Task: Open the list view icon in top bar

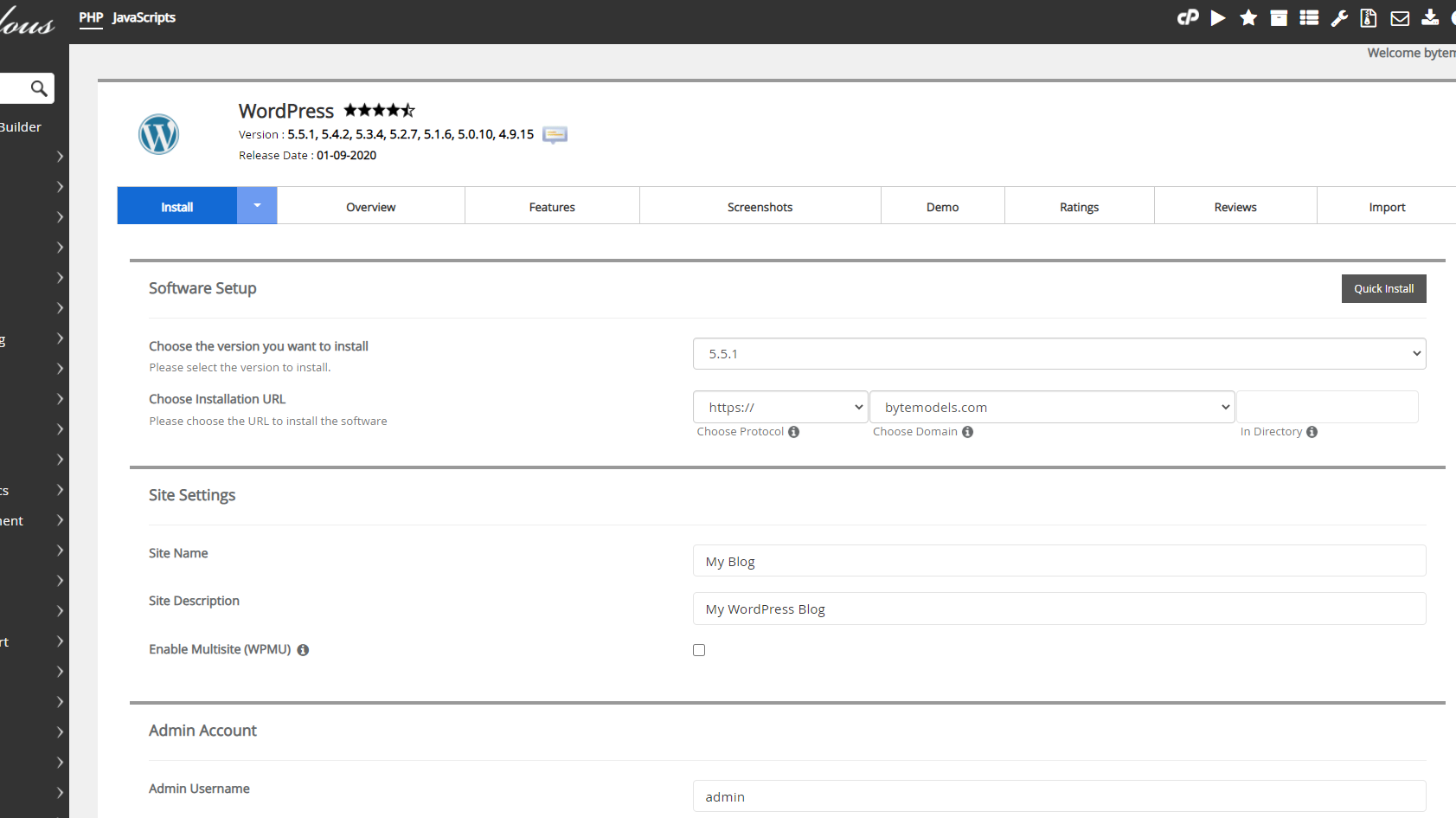Action: point(1309,17)
